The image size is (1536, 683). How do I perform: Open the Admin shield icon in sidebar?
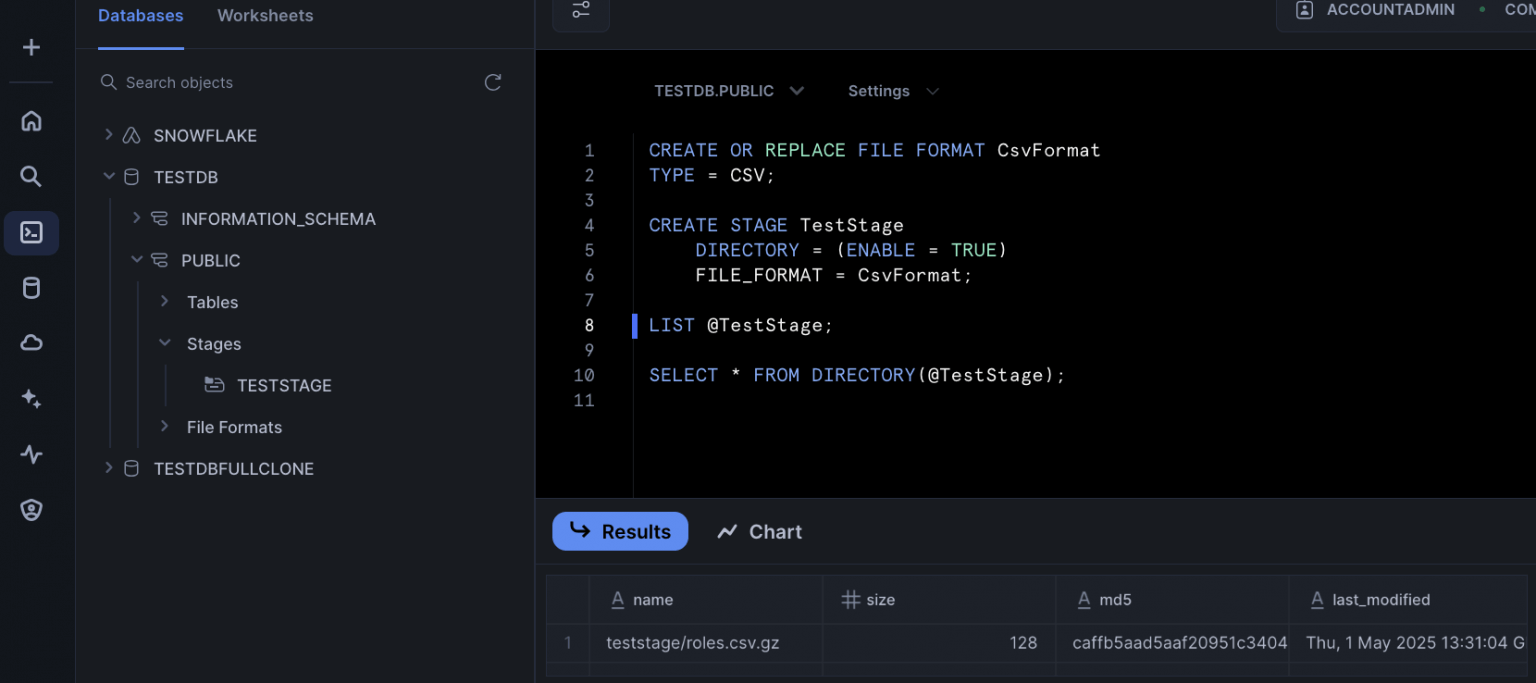click(31, 510)
